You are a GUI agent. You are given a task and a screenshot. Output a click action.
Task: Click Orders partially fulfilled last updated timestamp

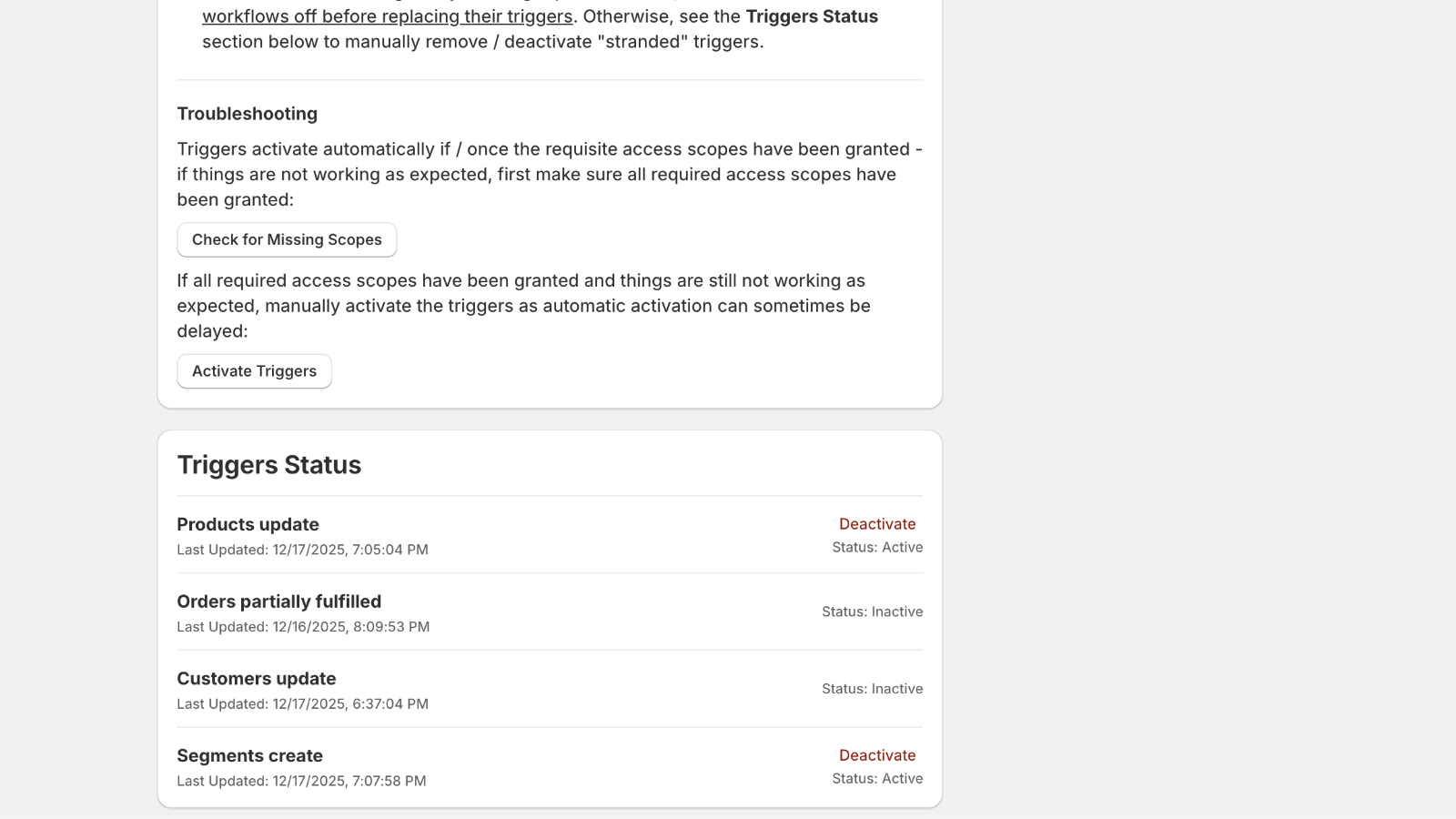[302, 626]
